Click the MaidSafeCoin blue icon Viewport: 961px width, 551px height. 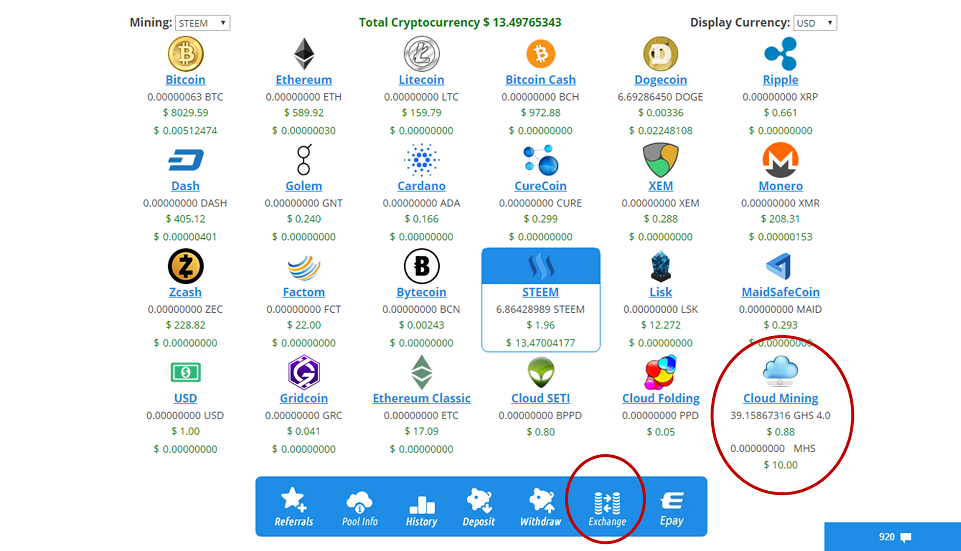[779, 267]
